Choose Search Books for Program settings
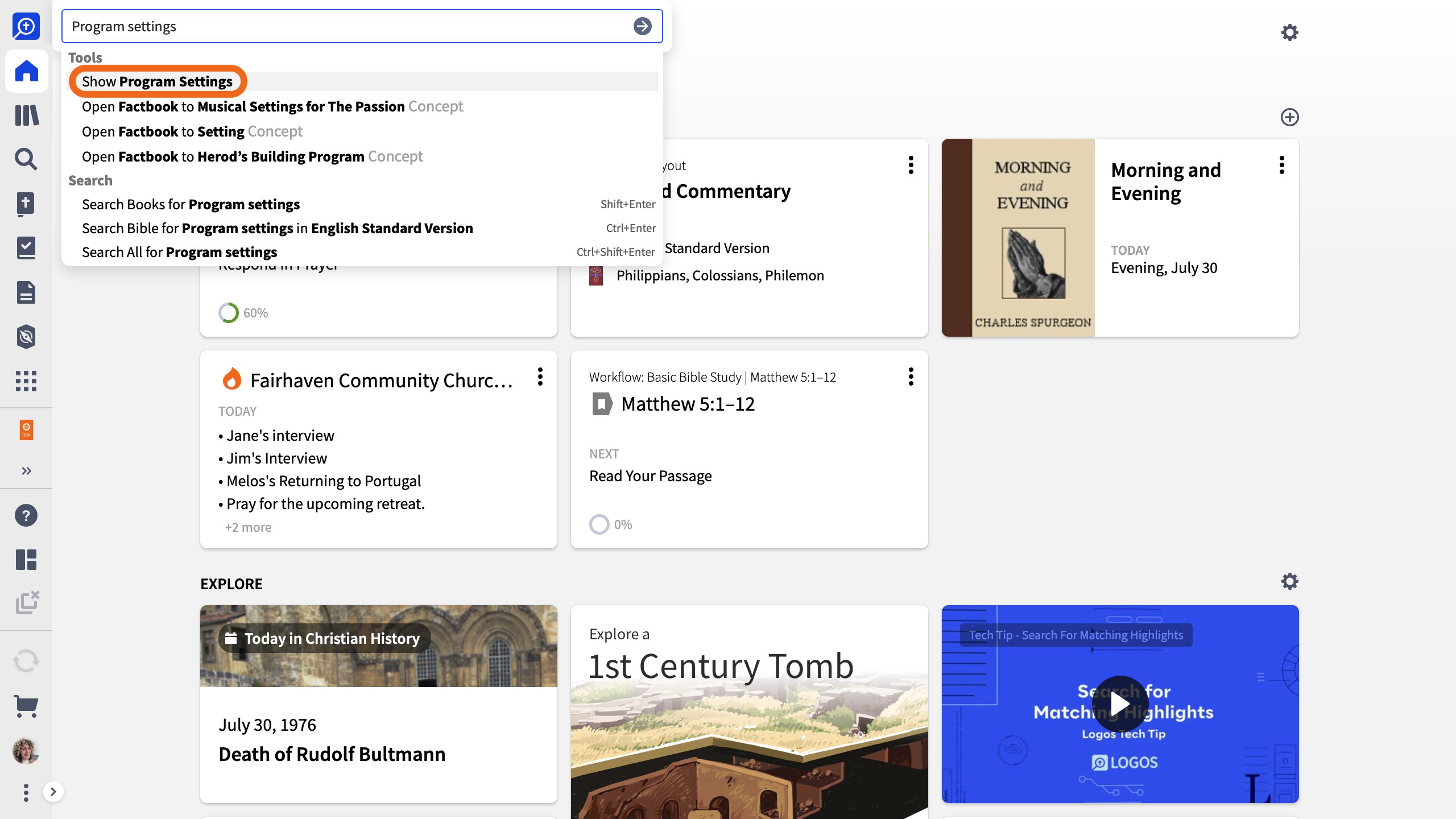 click(362, 204)
